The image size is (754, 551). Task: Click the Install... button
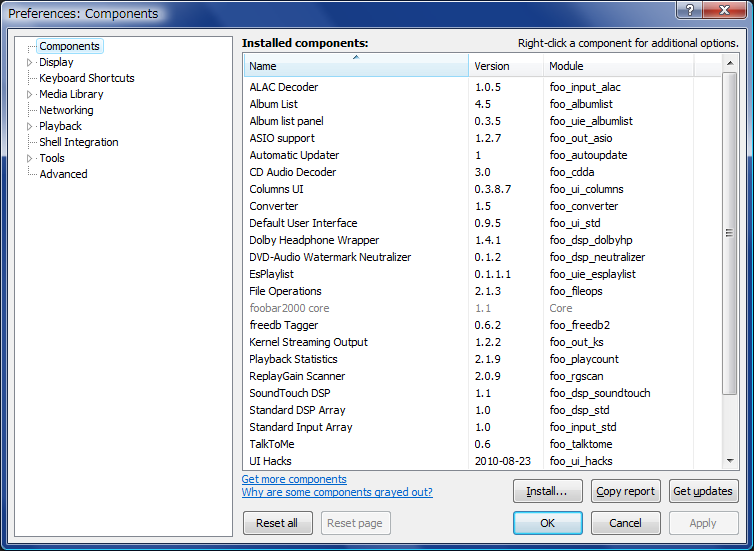click(548, 491)
